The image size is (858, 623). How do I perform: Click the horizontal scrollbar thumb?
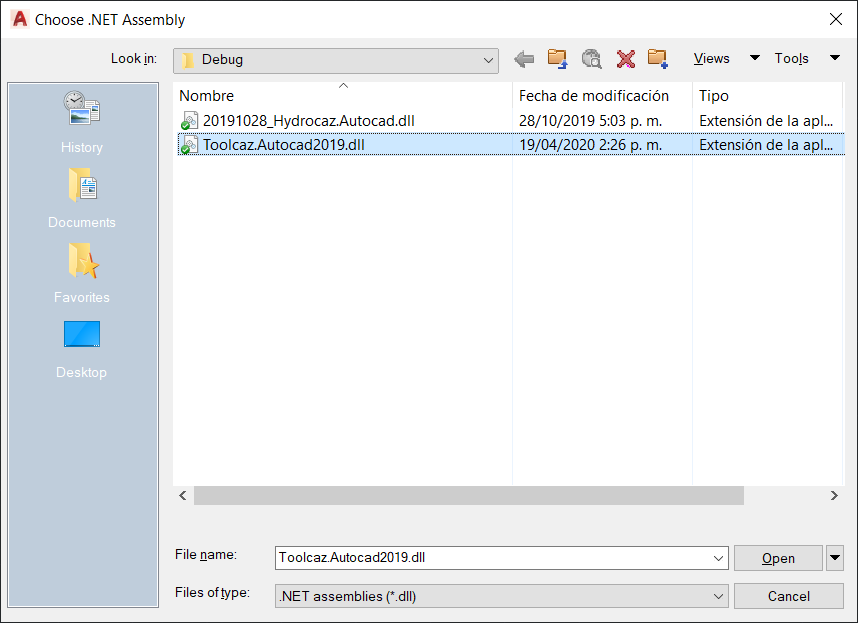(469, 496)
